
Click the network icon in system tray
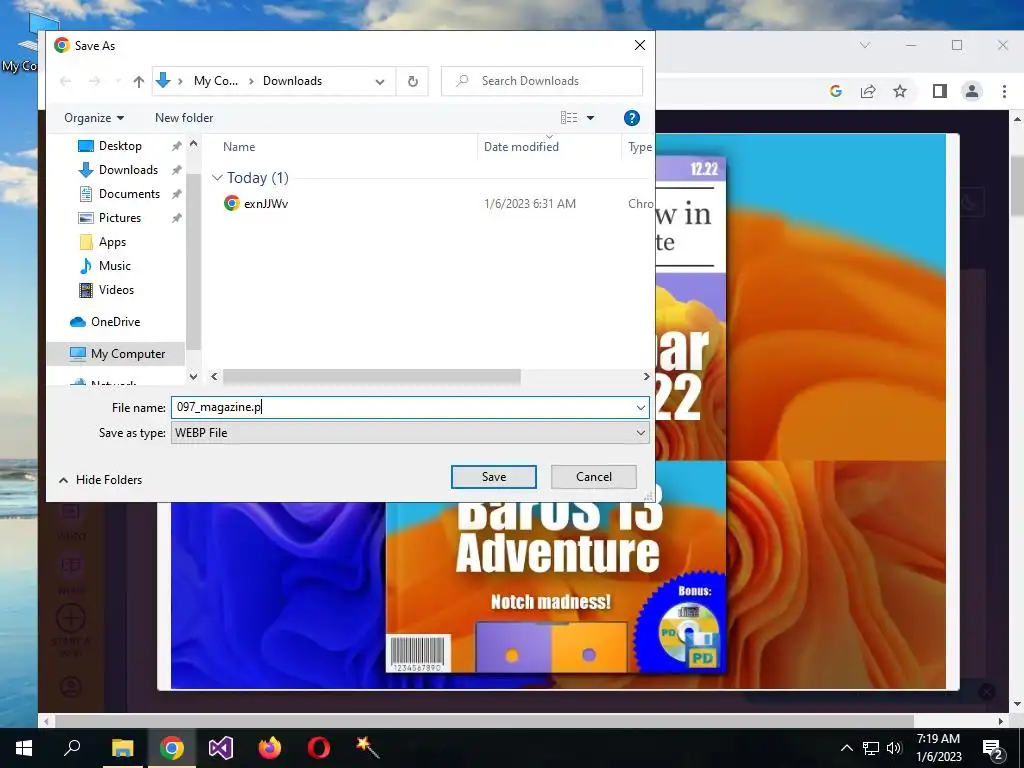(x=871, y=748)
